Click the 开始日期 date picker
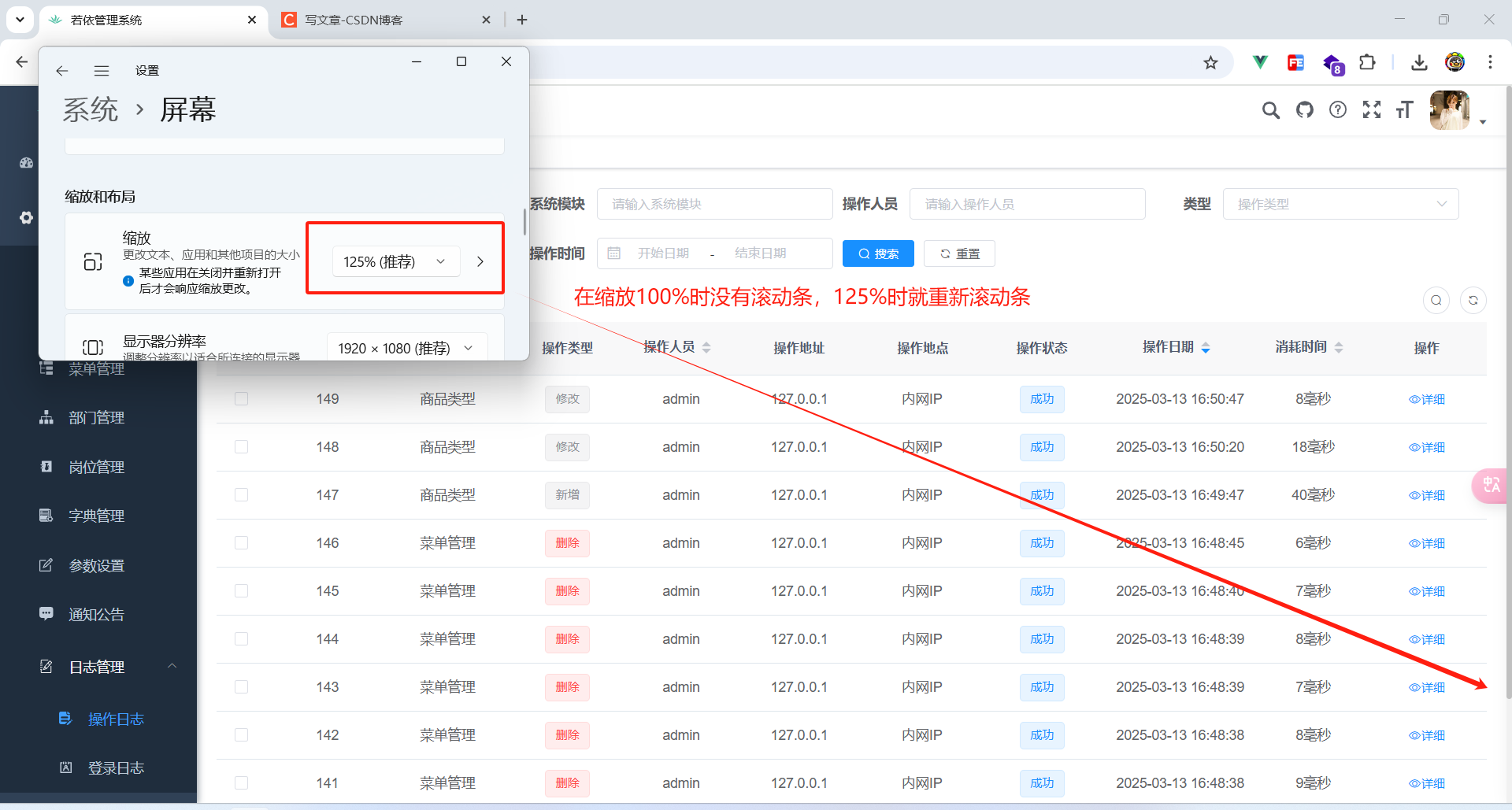 pyautogui.click(x=663, y=253)
